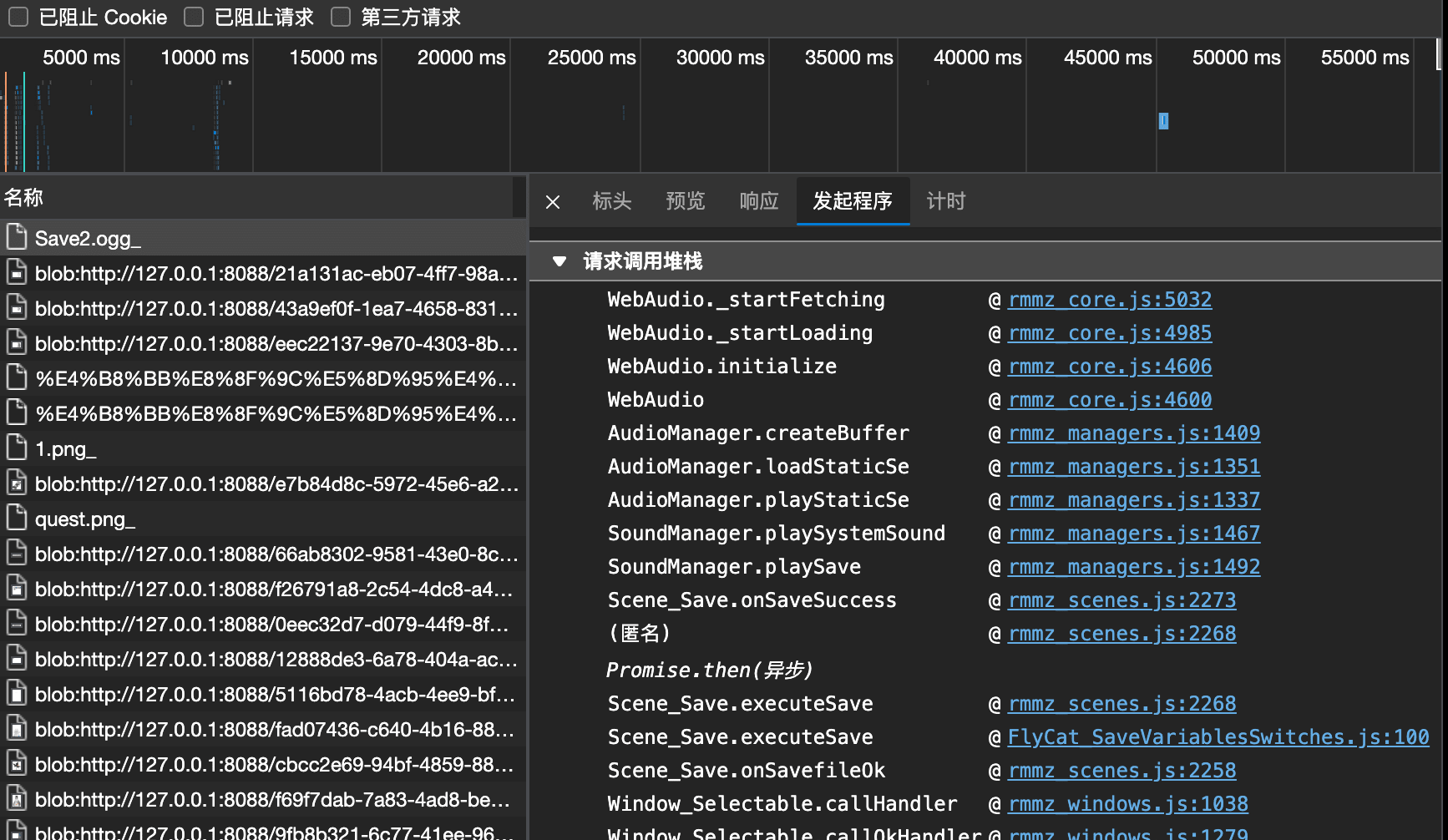Click the icon of blob fad07436
1448x840 pixels.
click(17, 729)
